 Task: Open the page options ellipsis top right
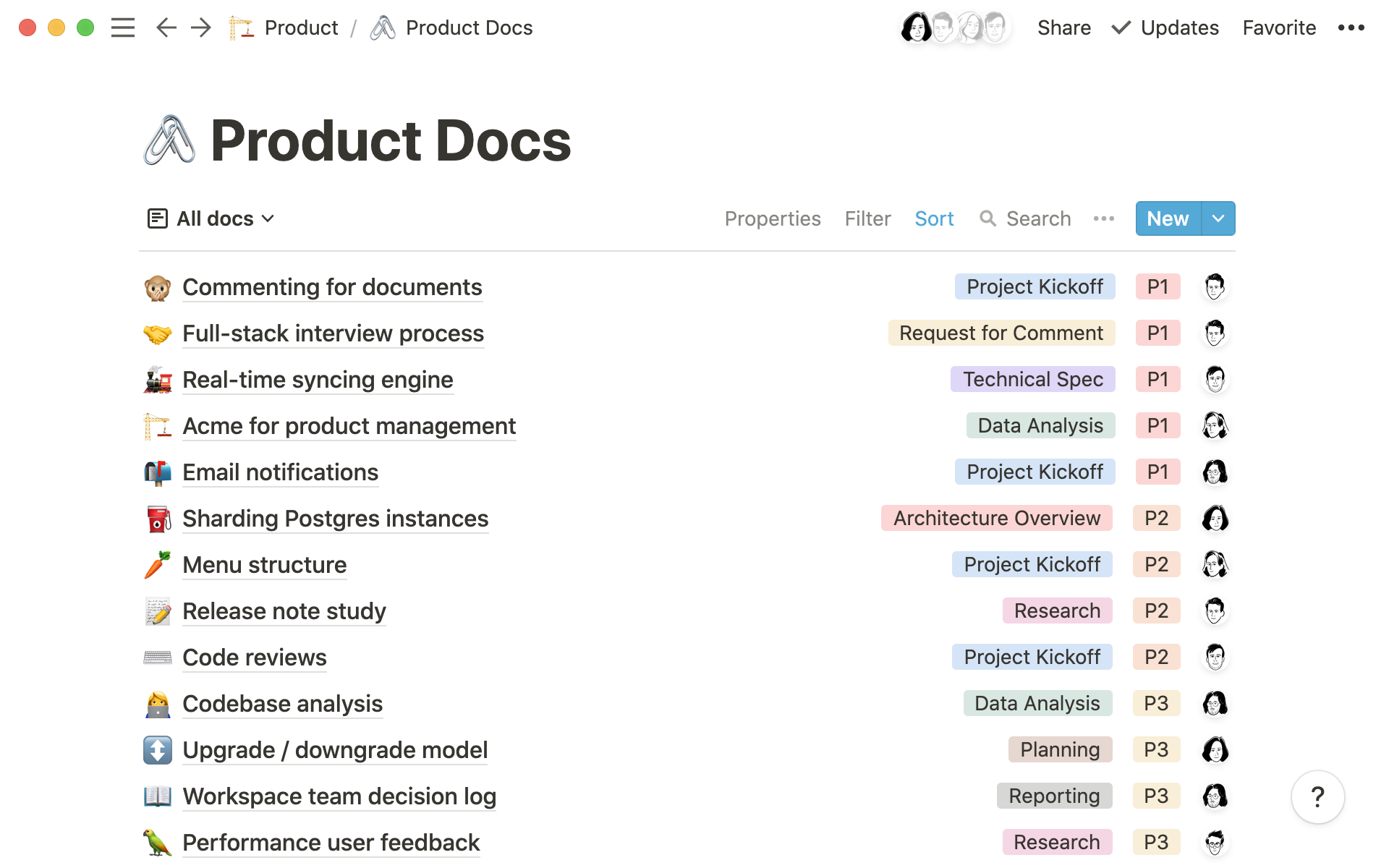click(1351, 27)
